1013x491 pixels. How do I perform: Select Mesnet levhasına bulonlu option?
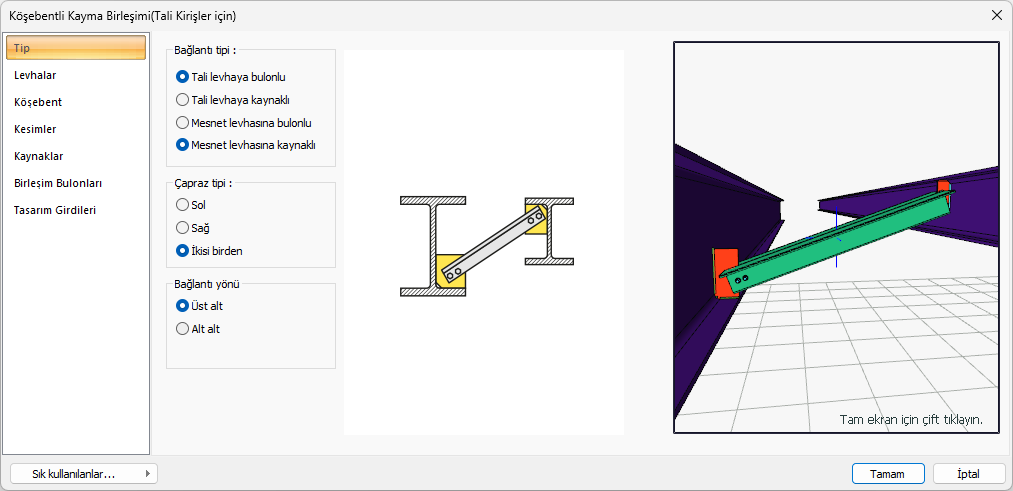(x=182, y=122)
